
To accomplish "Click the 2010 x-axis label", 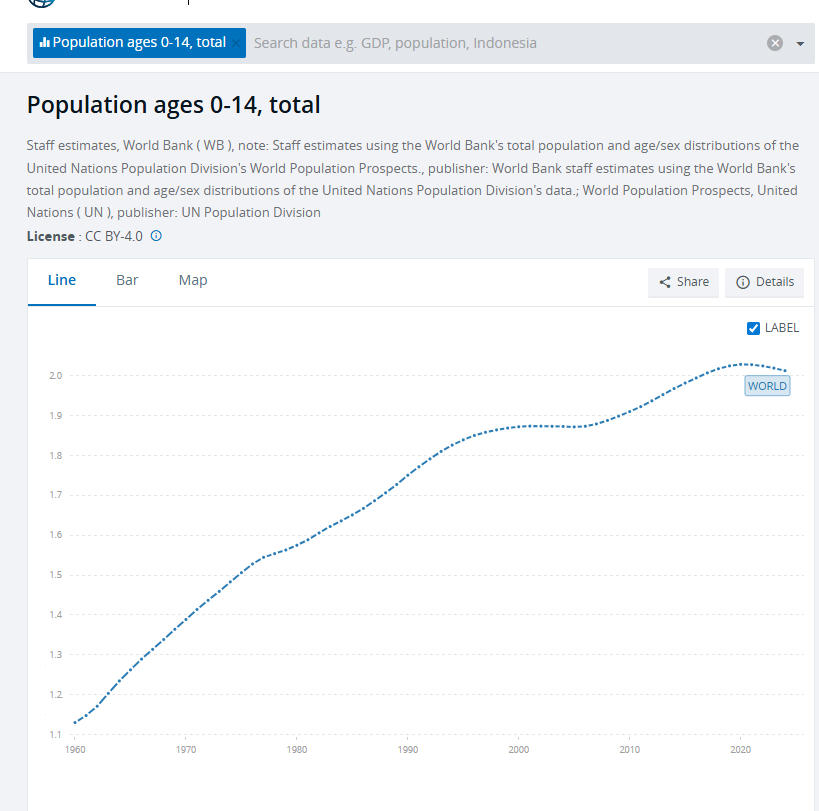I will tap(629, 749).
